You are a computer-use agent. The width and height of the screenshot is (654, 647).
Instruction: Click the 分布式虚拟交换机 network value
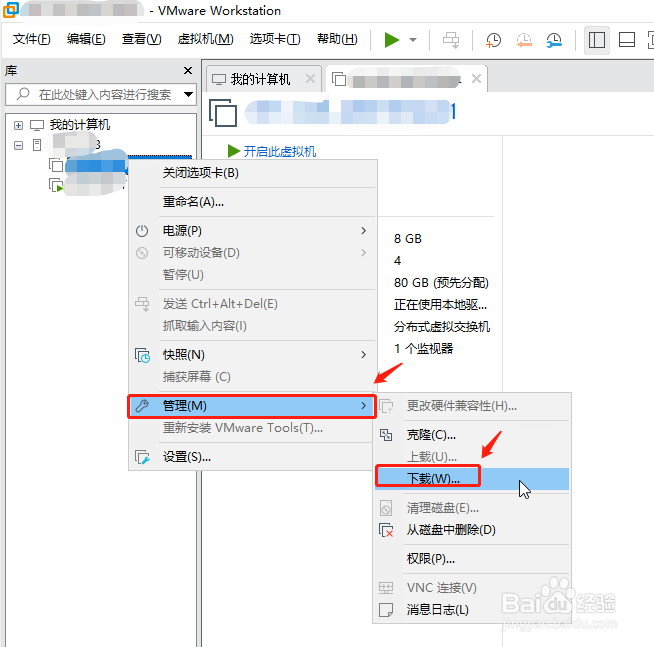pos(442,327)
